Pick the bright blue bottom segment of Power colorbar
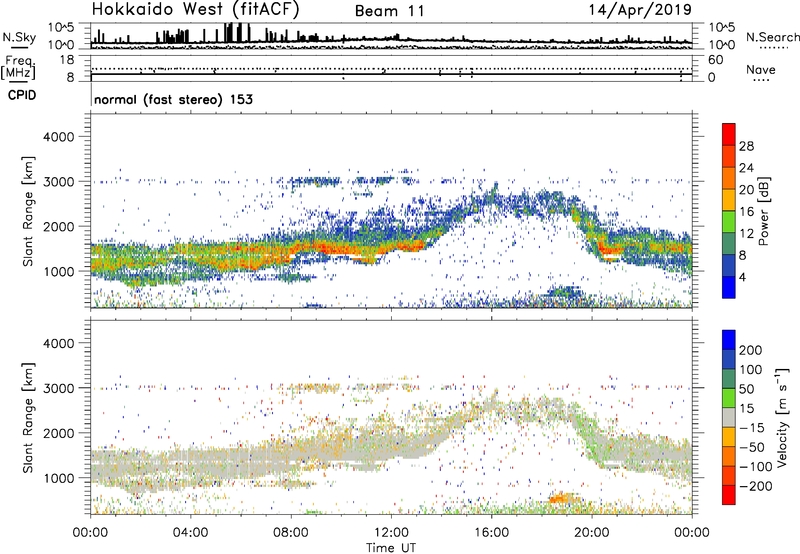The image size is (800, 554). 729,288
